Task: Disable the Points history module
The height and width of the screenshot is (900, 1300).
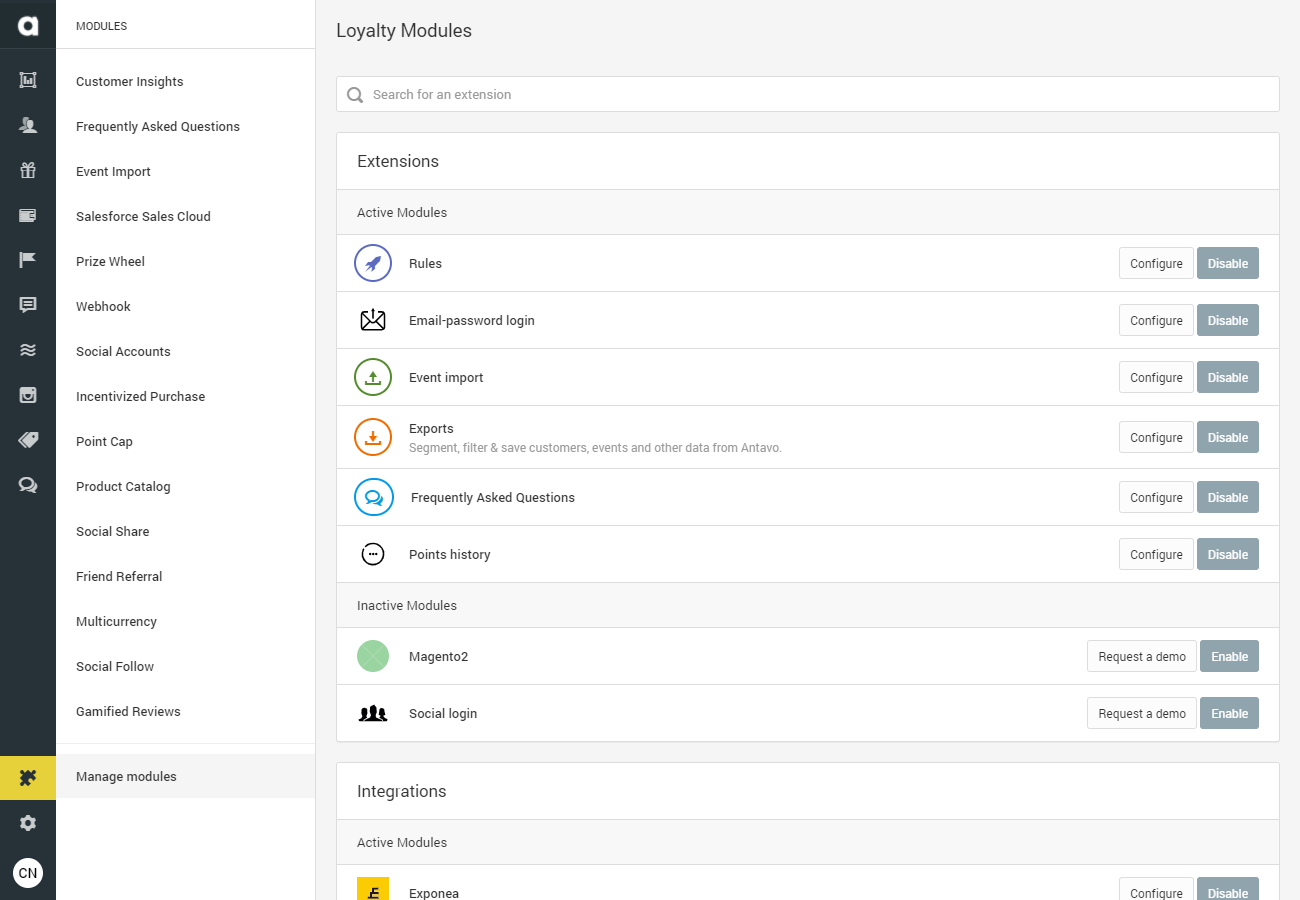Action: coord(1228,554)
